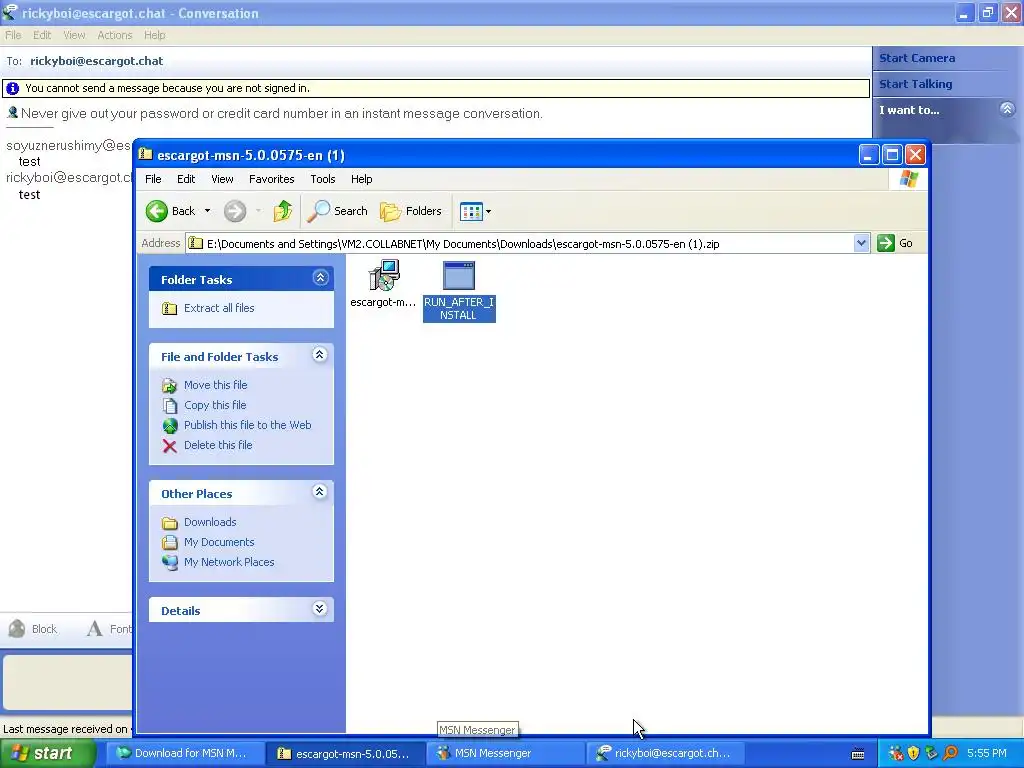Open the Edit menu in zip window
1024x768 pixels.
coord(186,179)
